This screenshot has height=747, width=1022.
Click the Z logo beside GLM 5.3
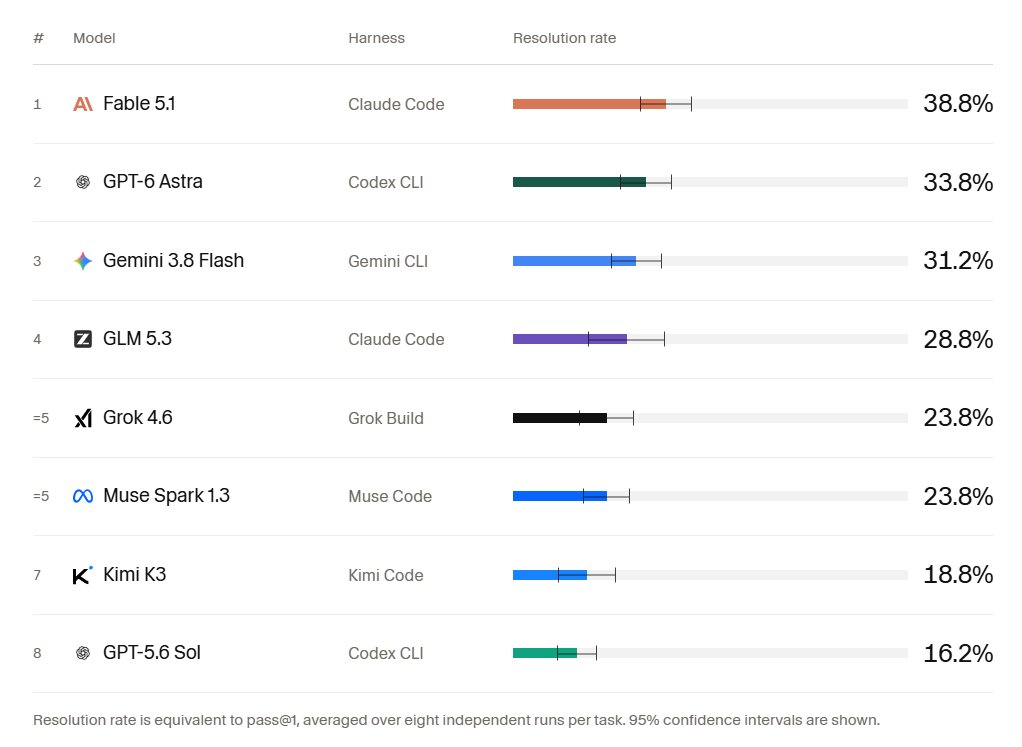(x=83, y=339)
